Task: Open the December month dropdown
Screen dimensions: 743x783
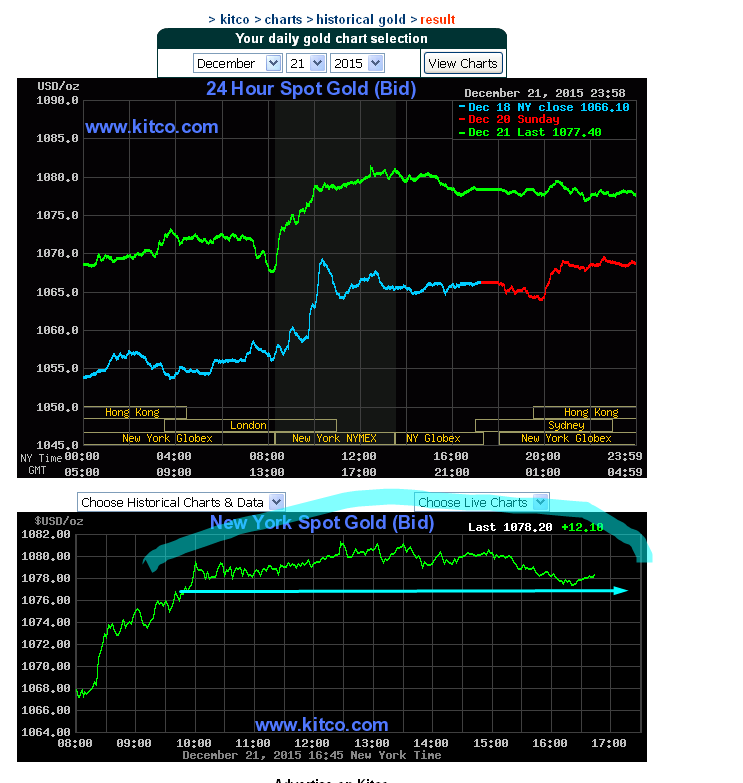Action: pos(238,63)
